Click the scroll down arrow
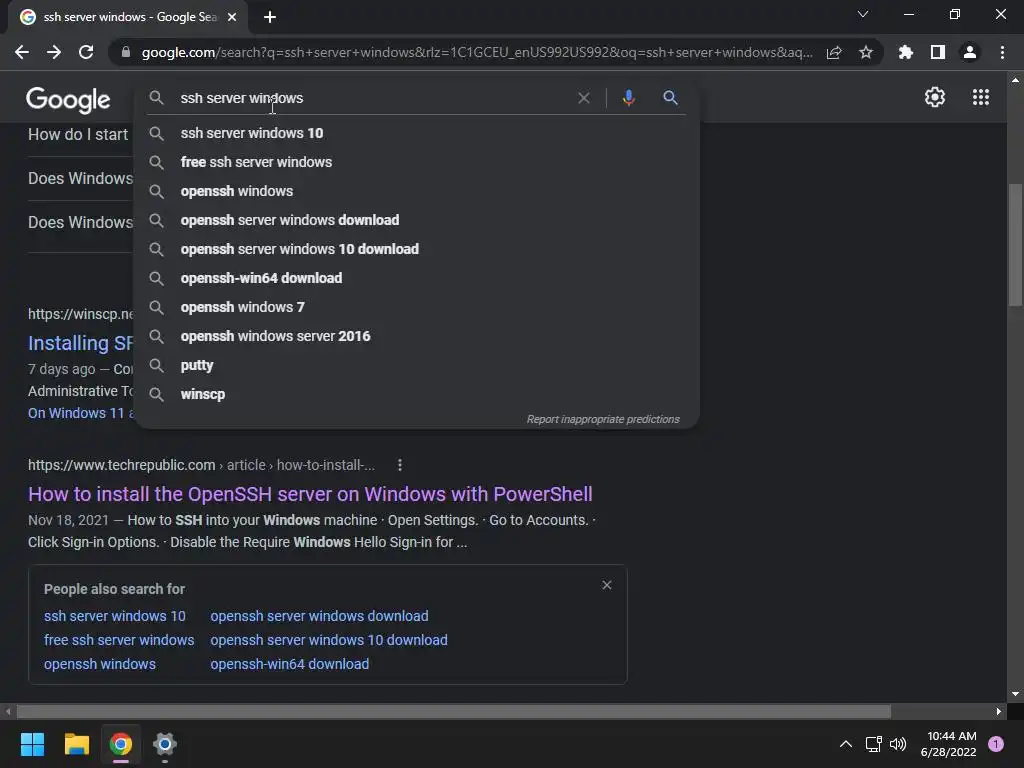Image resolution: width=1024 pixels, height=768 pixels. coord(1015,694)
